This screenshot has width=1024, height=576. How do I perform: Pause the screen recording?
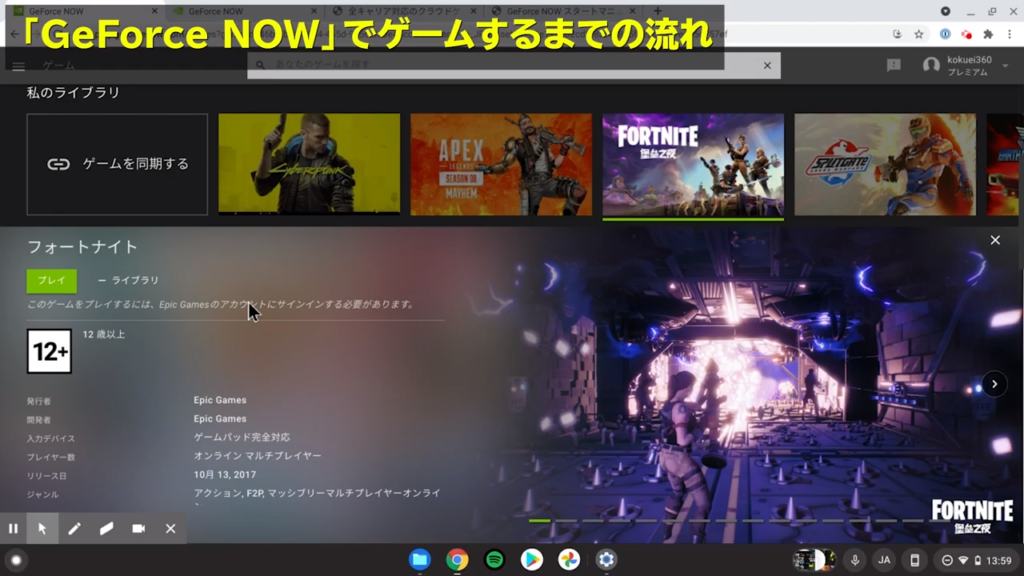[13, 528]
